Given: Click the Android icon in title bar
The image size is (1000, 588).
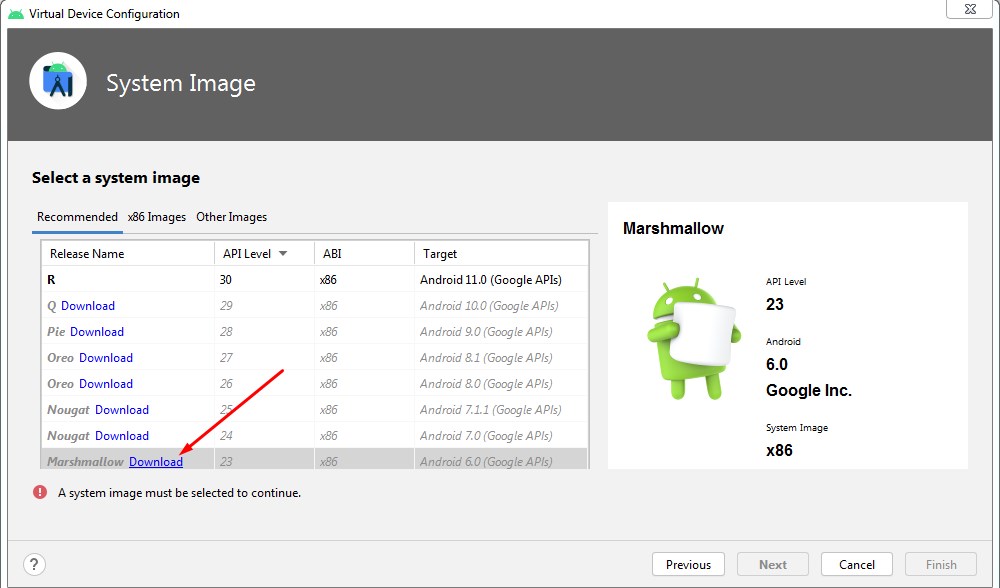Looking at the screenshot, I should [x=15, y=13].
